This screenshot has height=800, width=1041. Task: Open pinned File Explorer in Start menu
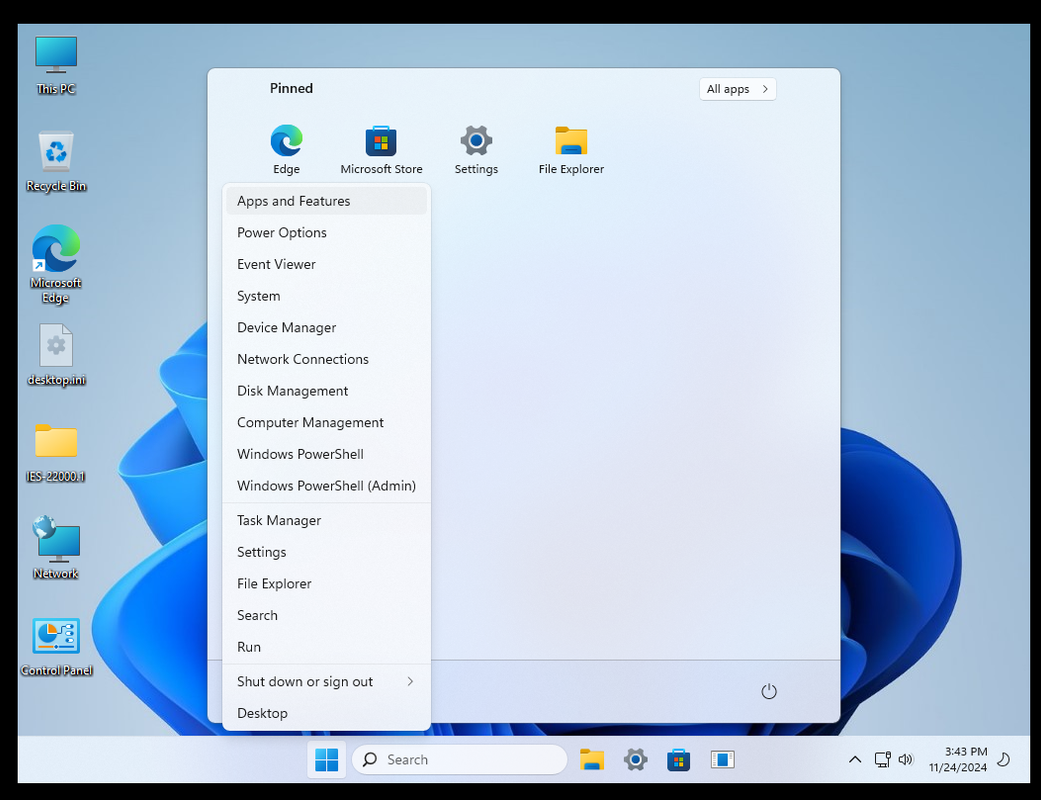click(571, 149)
